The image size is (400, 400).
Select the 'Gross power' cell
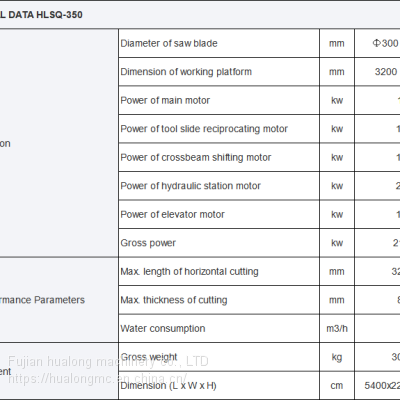219,243
